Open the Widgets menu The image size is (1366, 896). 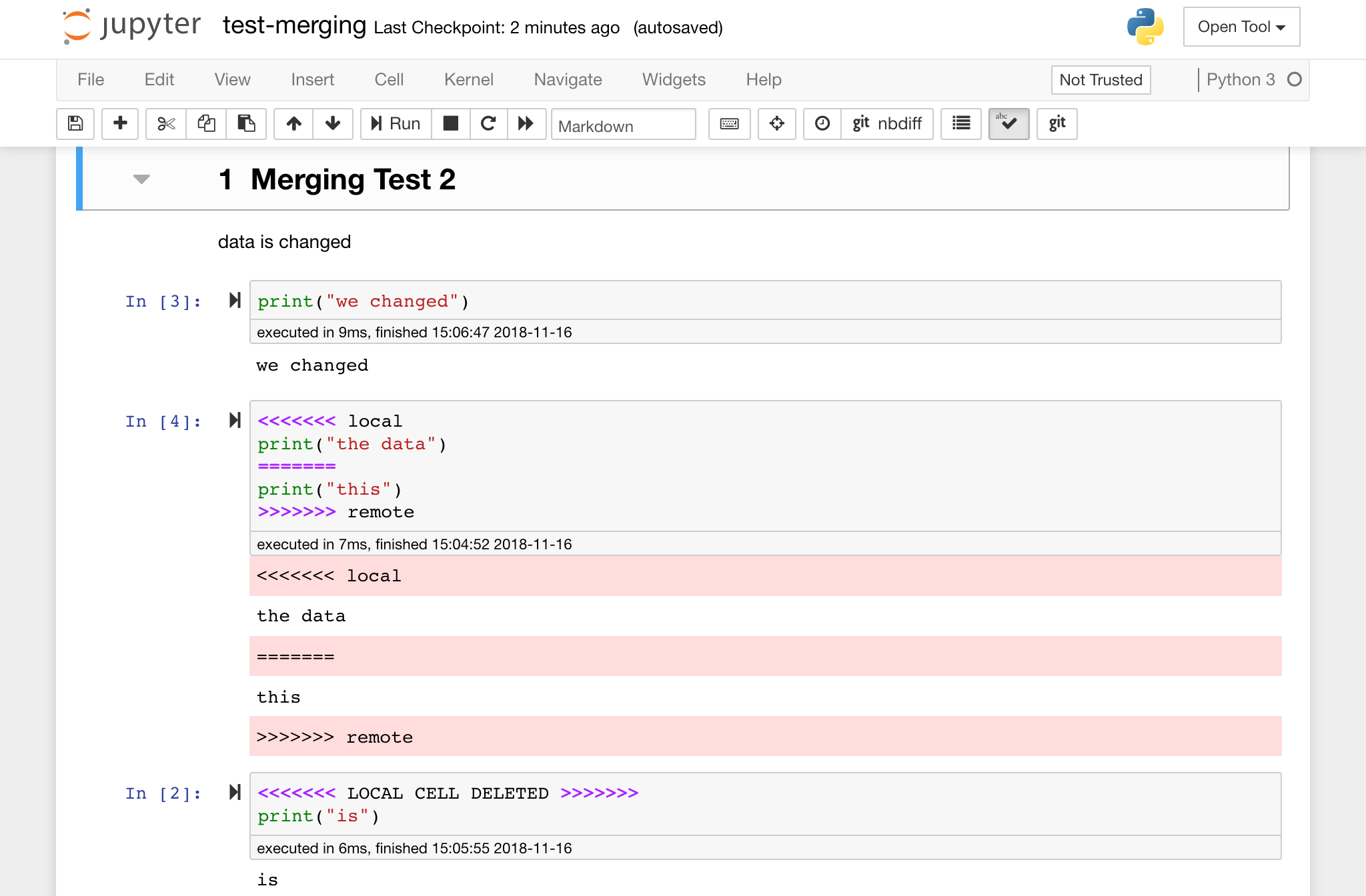tap(674, 80)
